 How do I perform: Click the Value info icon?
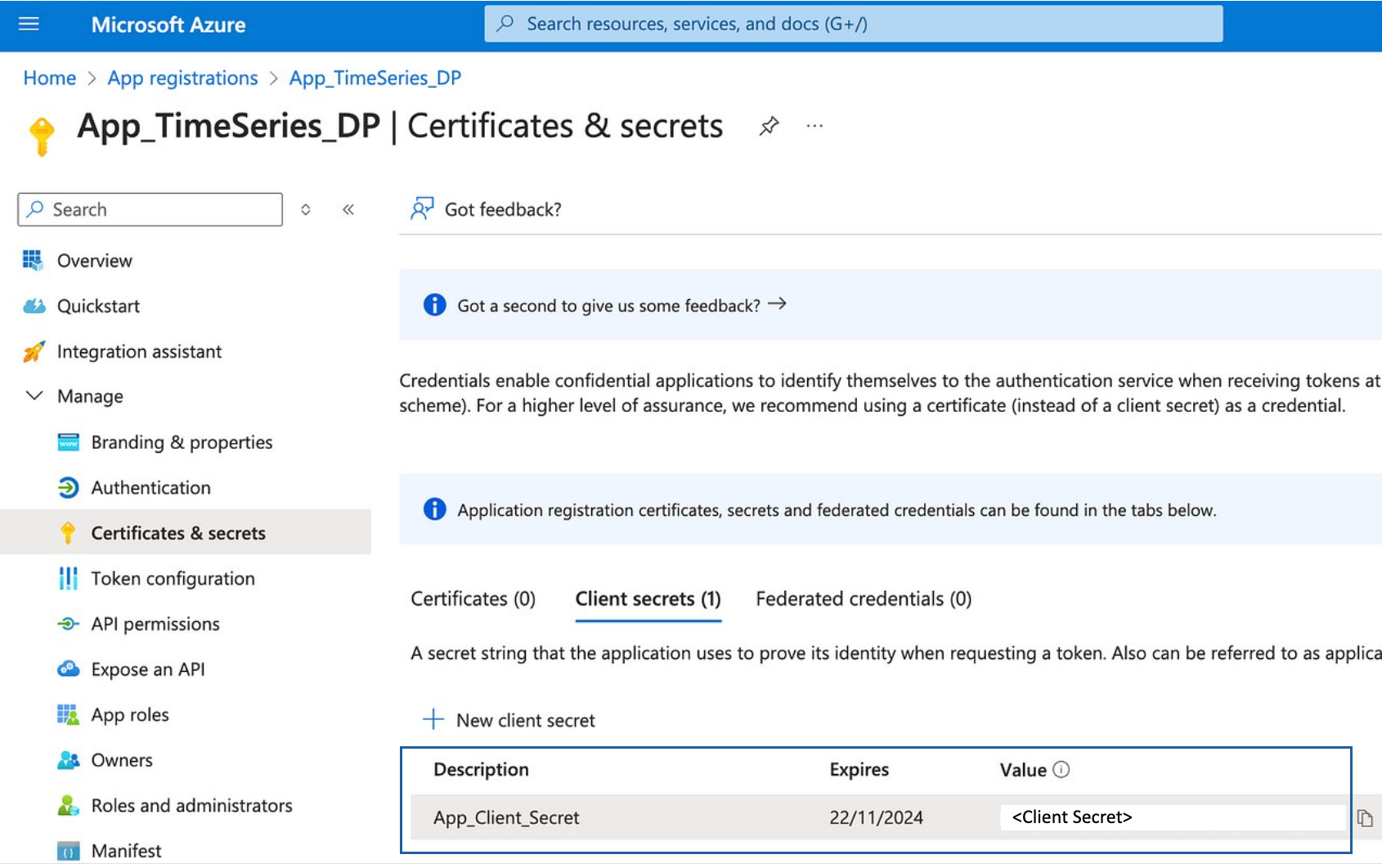tap(1061, 770)
